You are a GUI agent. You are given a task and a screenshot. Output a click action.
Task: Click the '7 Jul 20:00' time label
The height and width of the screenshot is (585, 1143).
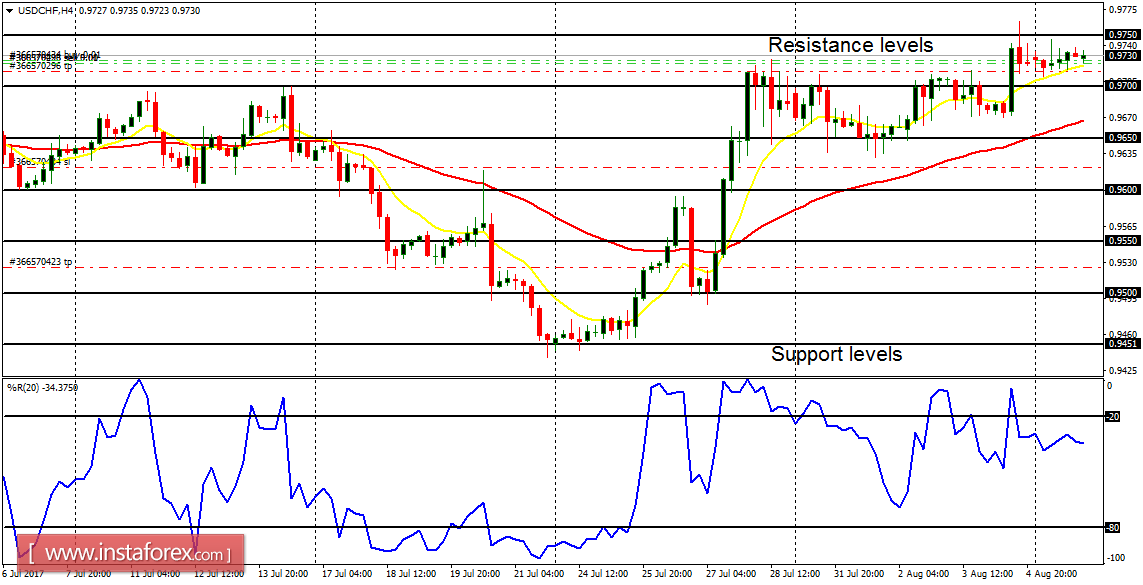90,575
